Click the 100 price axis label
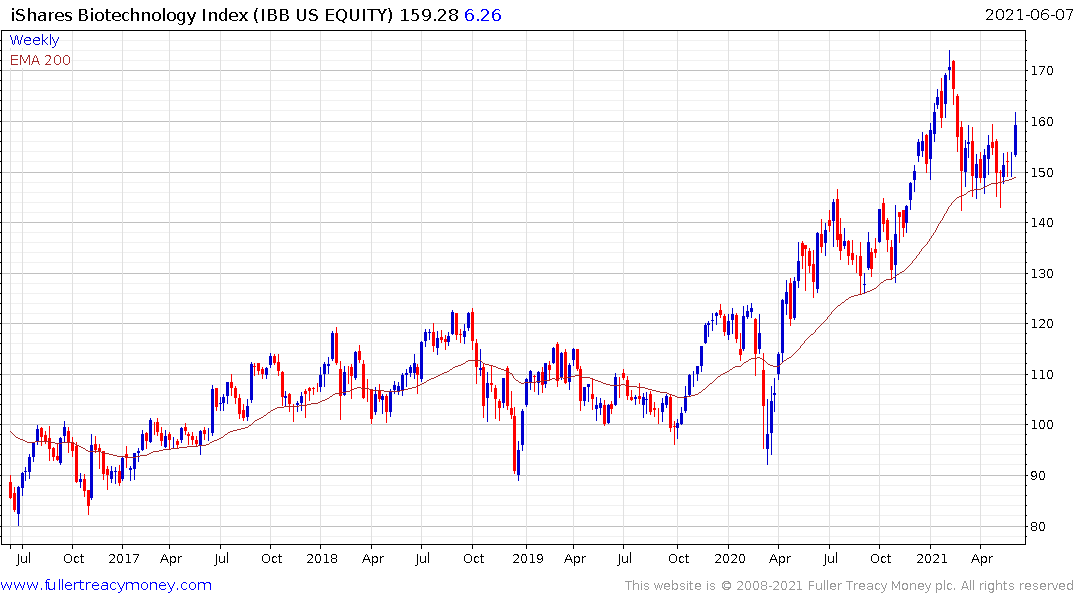This screenshot has width=1075, height=600. coord(1041,424)
